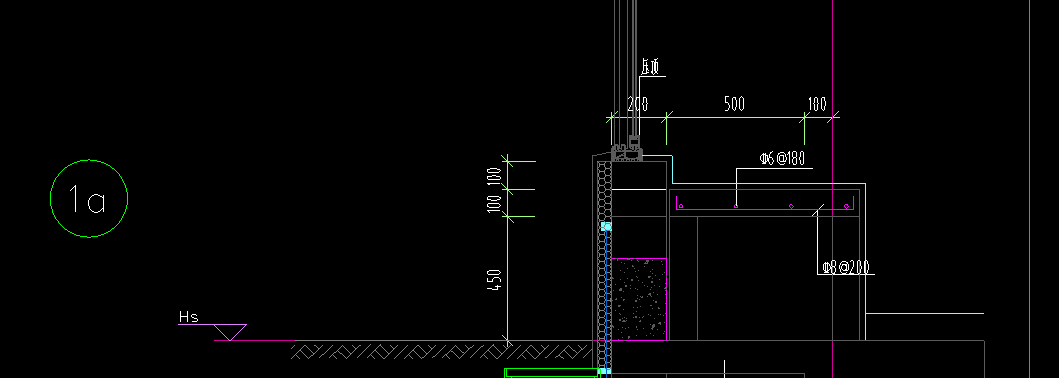Click the magenta speckled concrete hatch block
Viewport: 1059px width, 378px height.
(638, 299)
